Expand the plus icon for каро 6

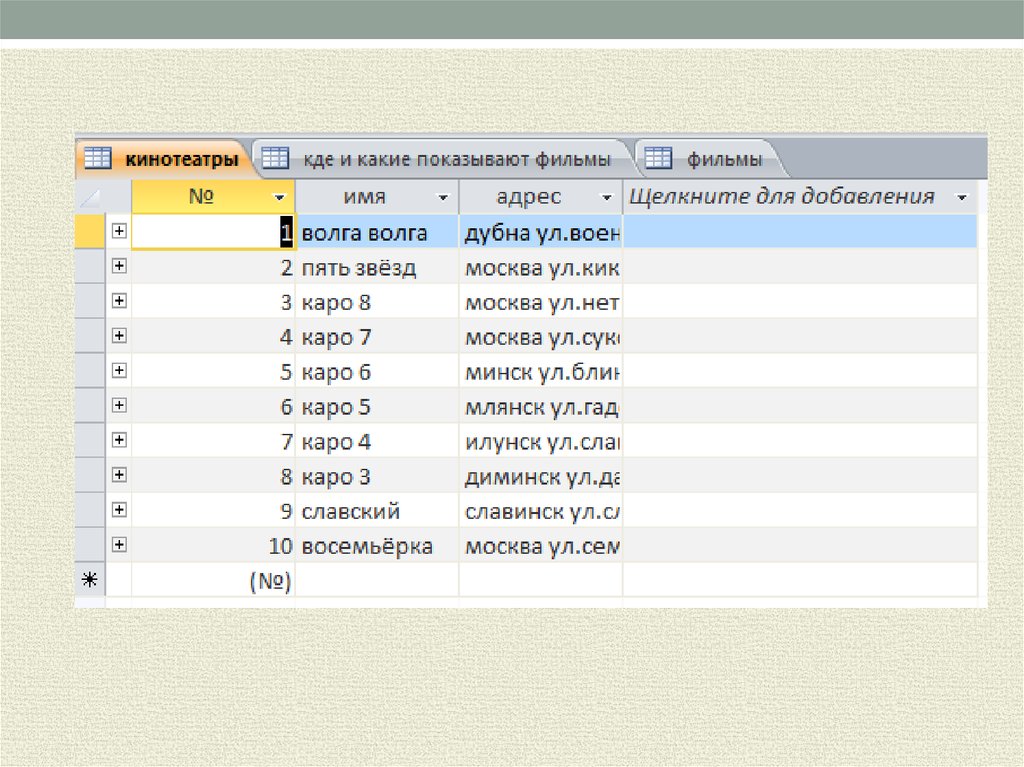[x=119, y=370]
